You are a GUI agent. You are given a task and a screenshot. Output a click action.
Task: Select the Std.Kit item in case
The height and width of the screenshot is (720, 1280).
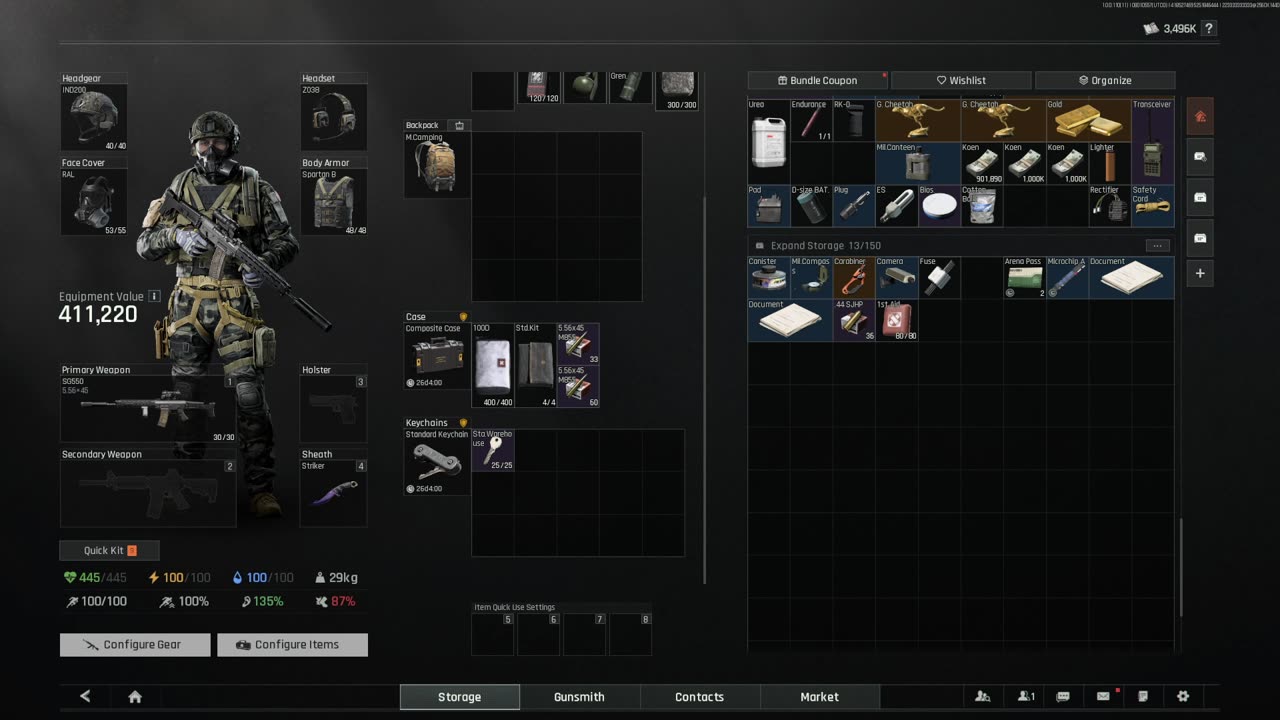coord(535,365)
